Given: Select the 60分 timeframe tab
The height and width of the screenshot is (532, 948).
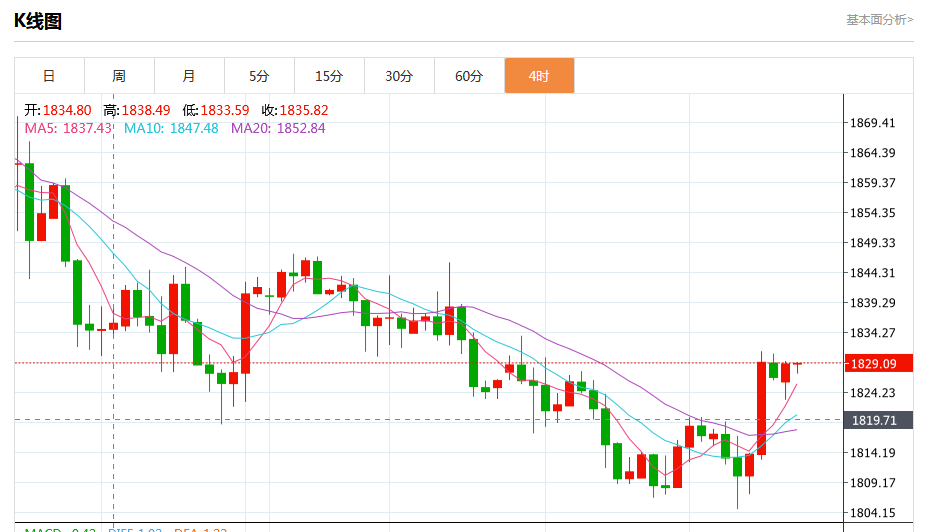Looking at the screenshot, I should coord(469,76).
